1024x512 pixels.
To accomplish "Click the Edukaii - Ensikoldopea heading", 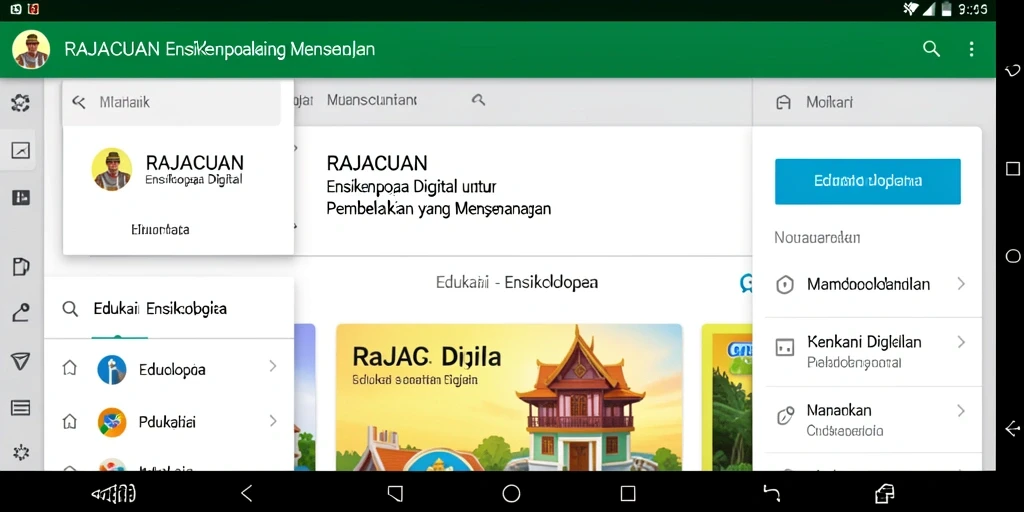I will coord(517,283).
